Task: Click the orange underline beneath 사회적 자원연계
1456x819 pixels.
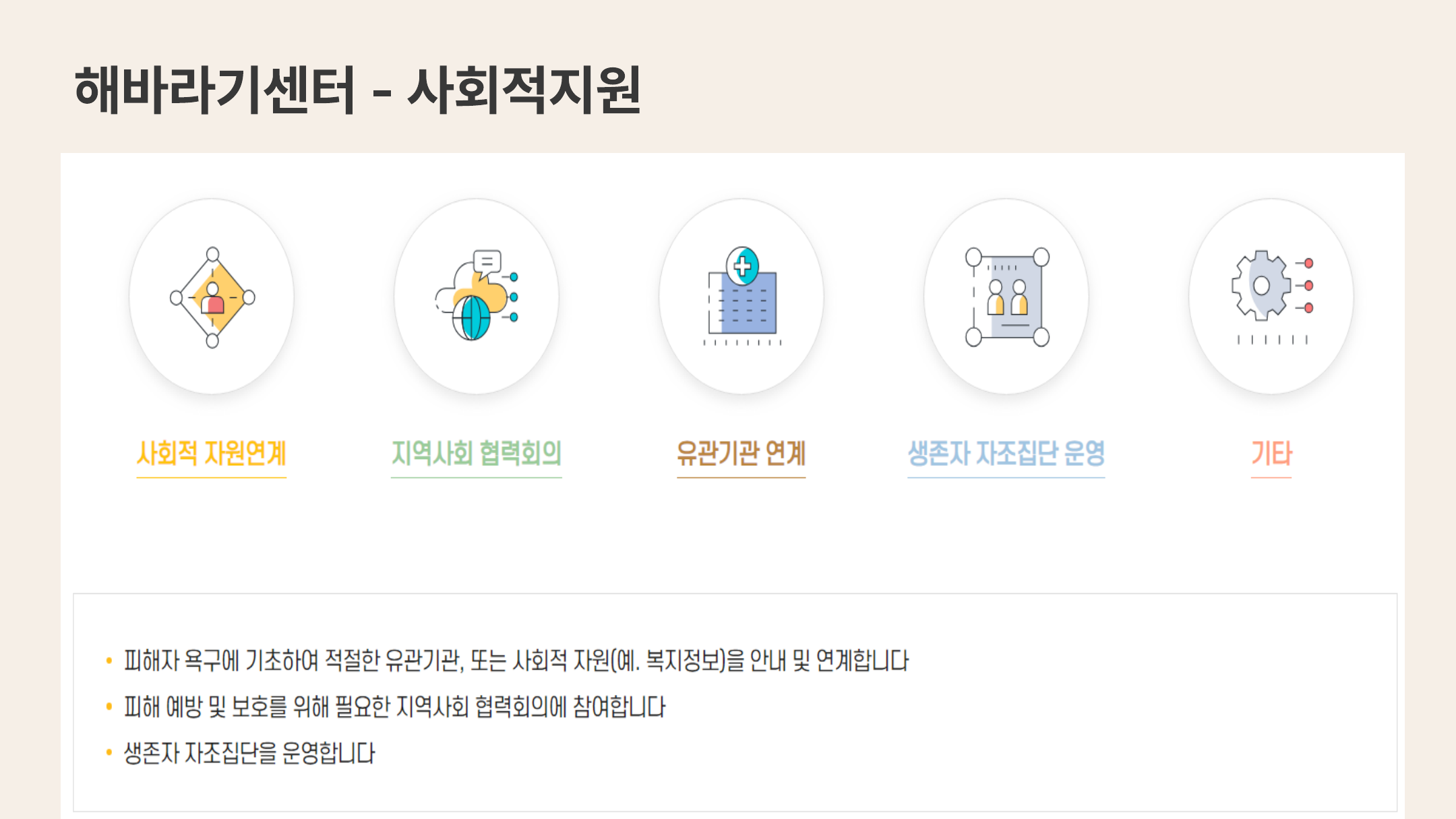Action: tap(212, 477)
